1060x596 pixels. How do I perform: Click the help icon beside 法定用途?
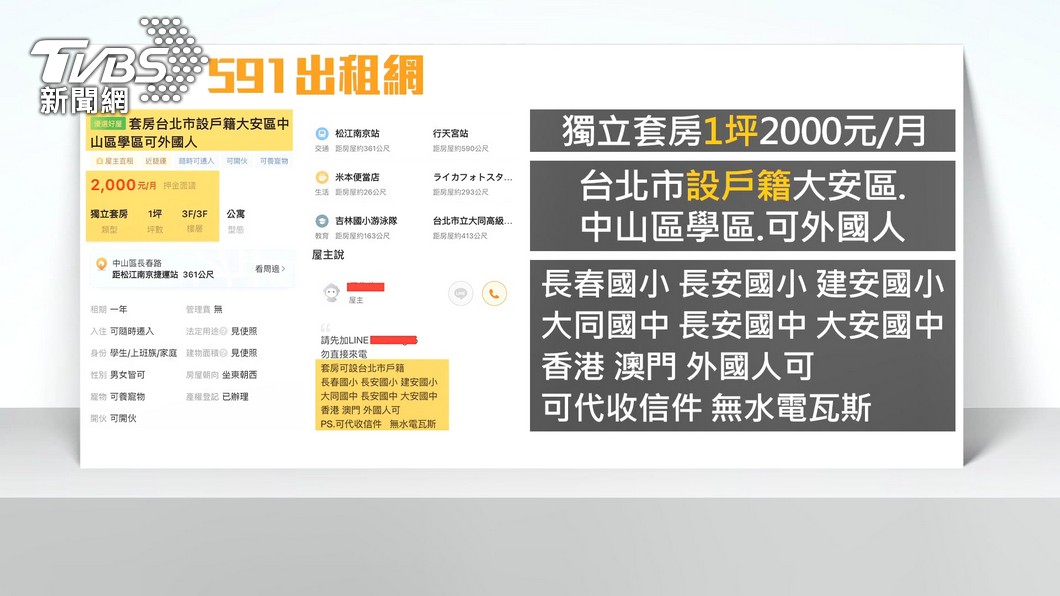click(224, 331)
